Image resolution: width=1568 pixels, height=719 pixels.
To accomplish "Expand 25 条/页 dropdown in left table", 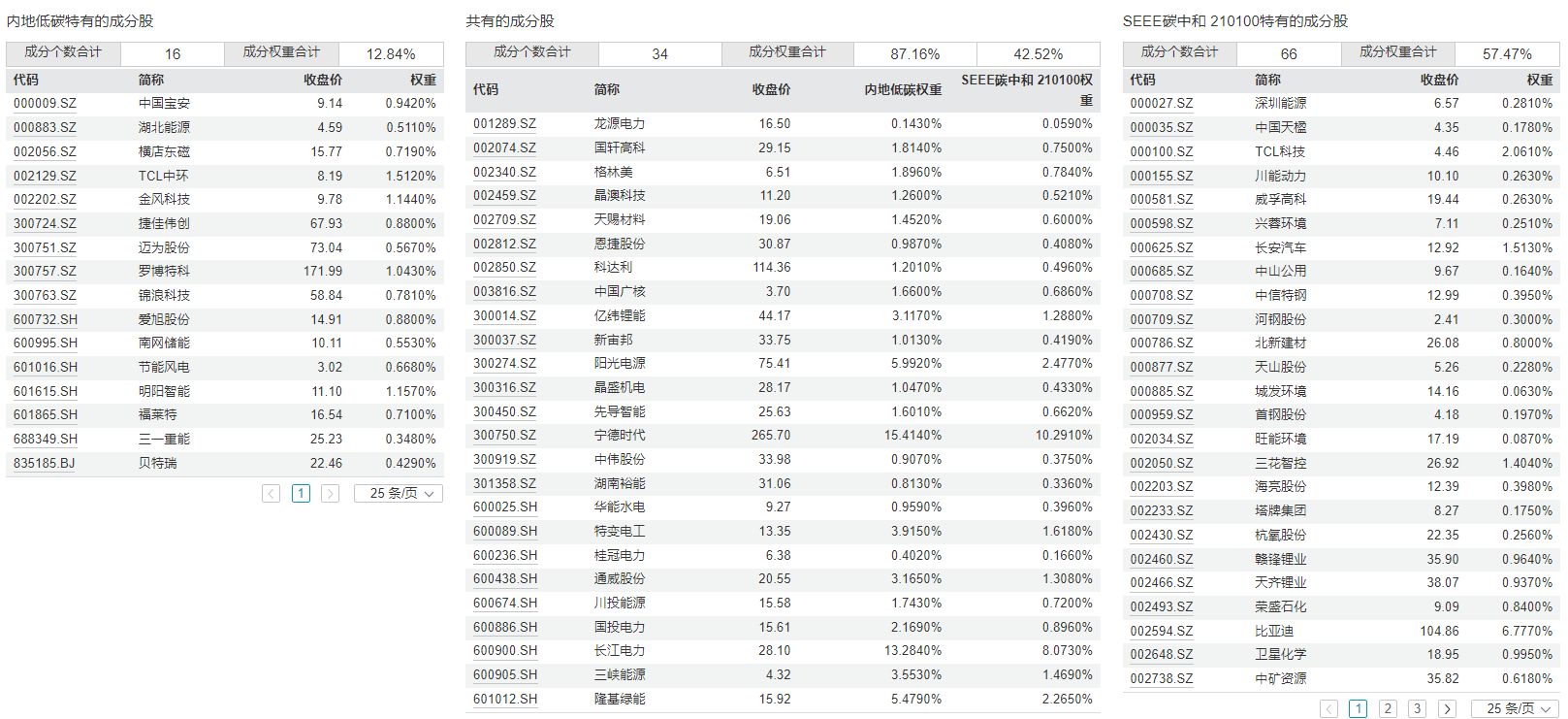I will click(398, 493).
